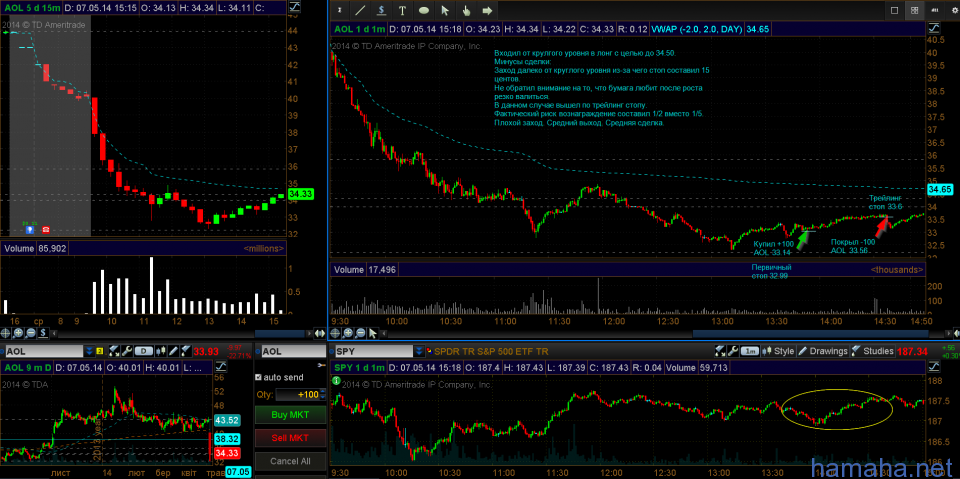Expand the SPY symbol dropdown arrow

[419, 351]
